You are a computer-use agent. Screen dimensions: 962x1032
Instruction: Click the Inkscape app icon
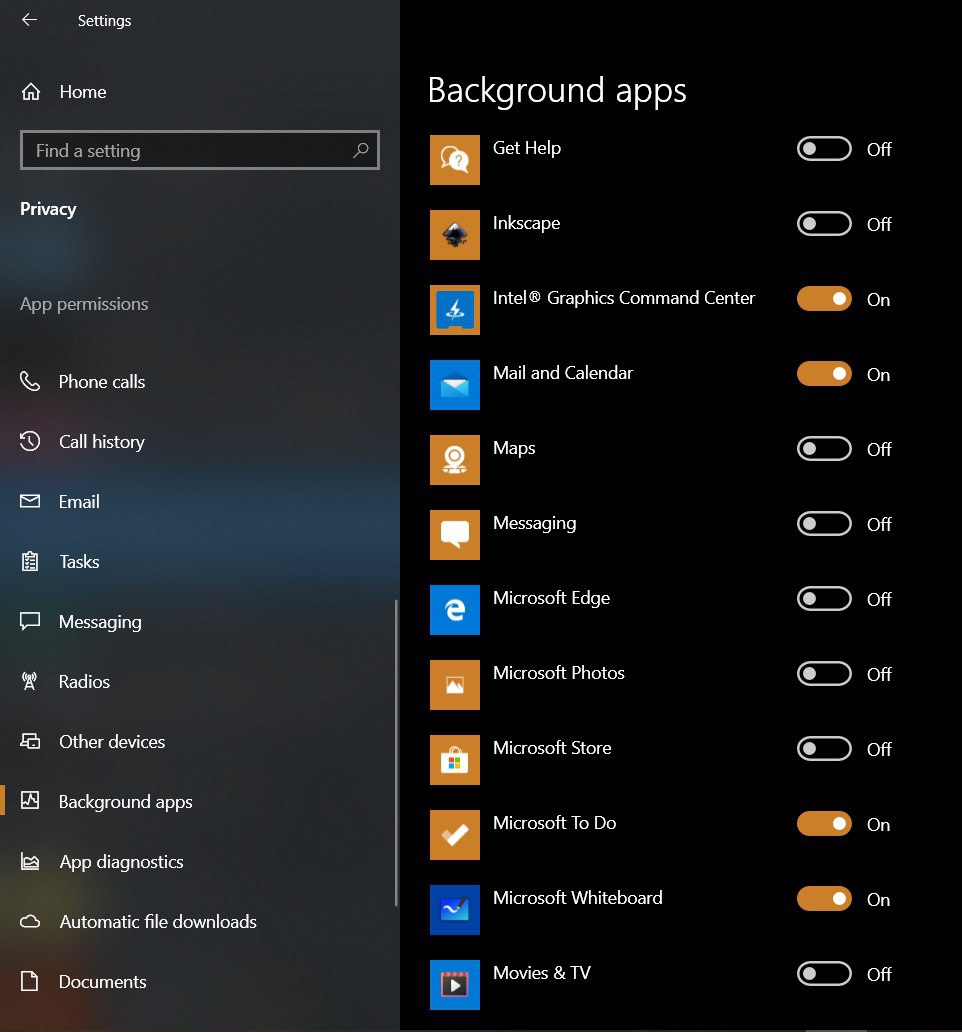click(455, 235)
